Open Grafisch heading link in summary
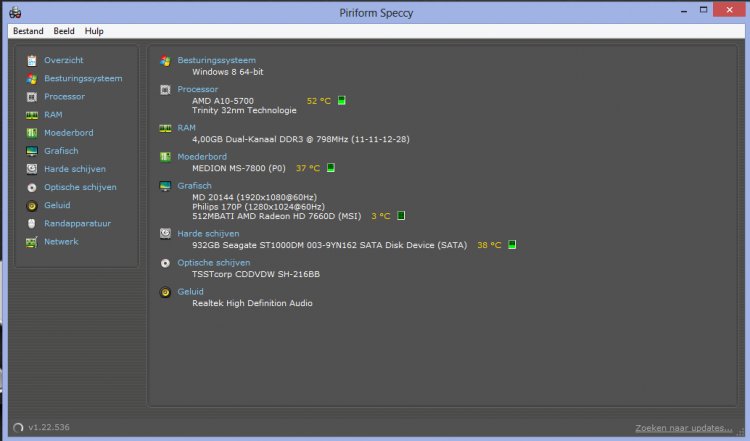Screen dimensions: 750x441 pos(194,186)
